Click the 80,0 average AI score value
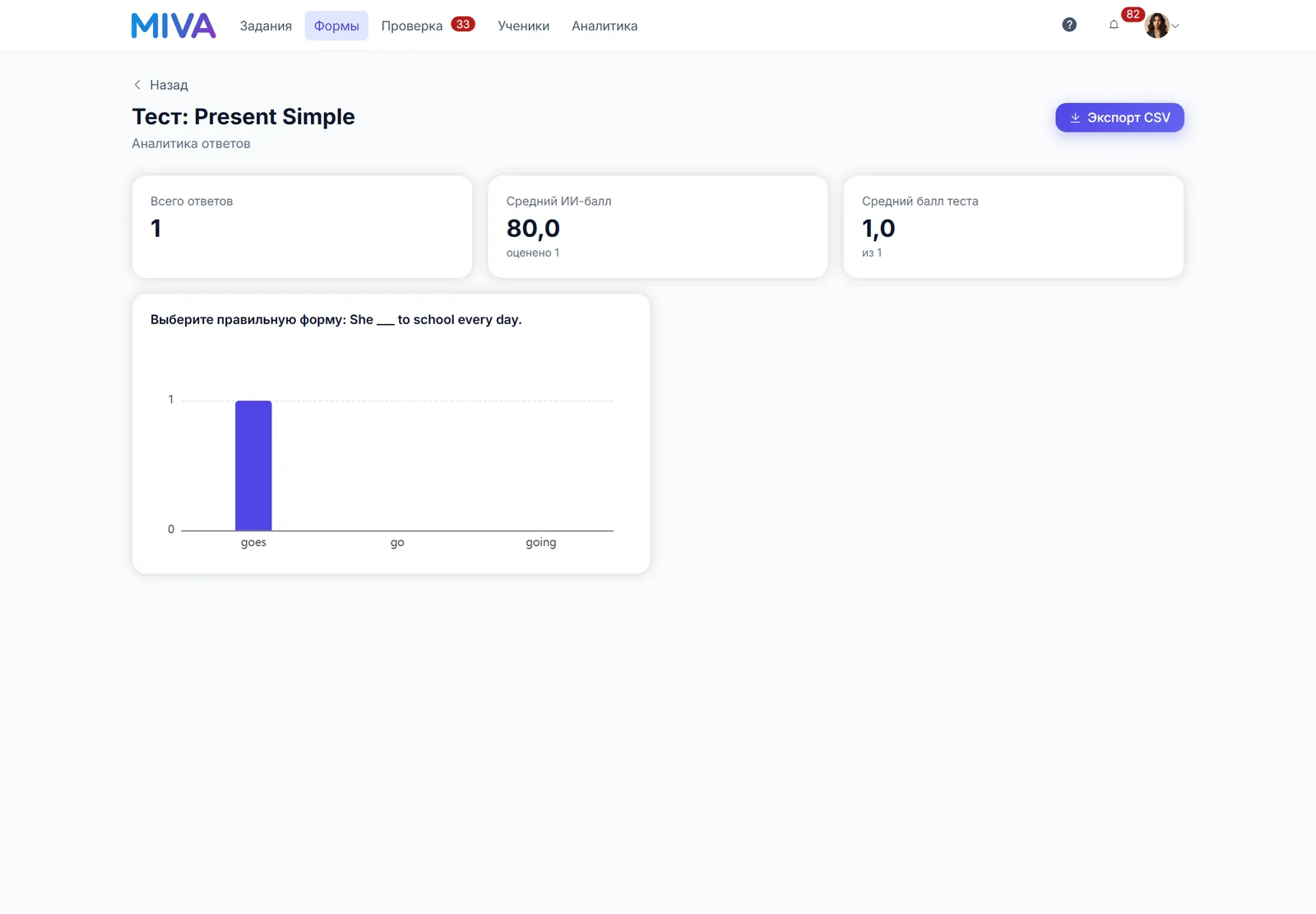Screen dimensions: 1316x914 click(533, 228)
